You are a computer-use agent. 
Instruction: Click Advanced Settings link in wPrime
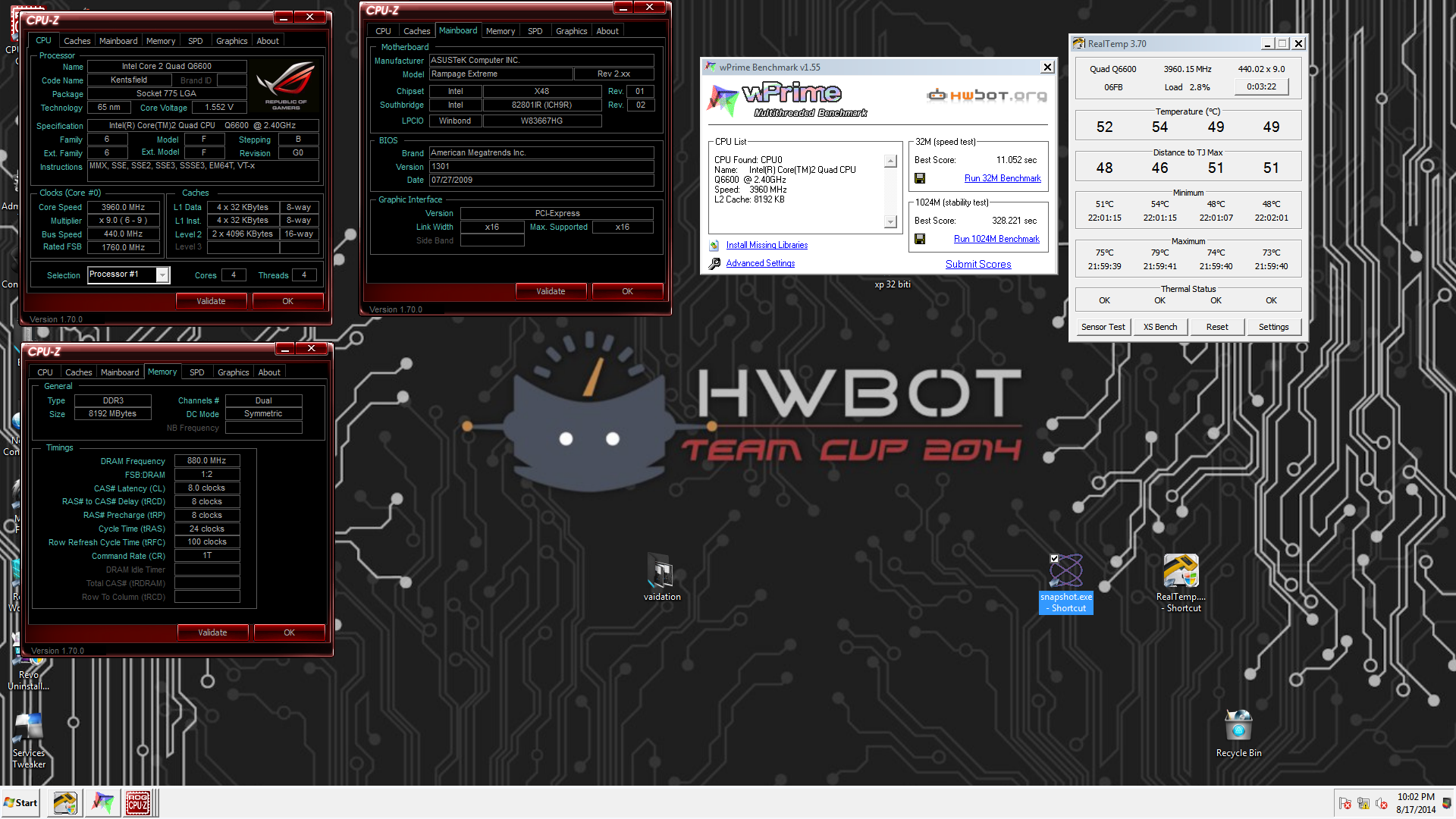(761, 263)
